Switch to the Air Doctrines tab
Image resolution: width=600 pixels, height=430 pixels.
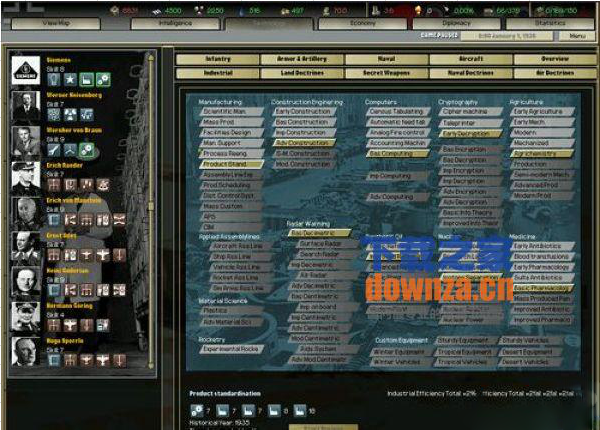point(555,73)
